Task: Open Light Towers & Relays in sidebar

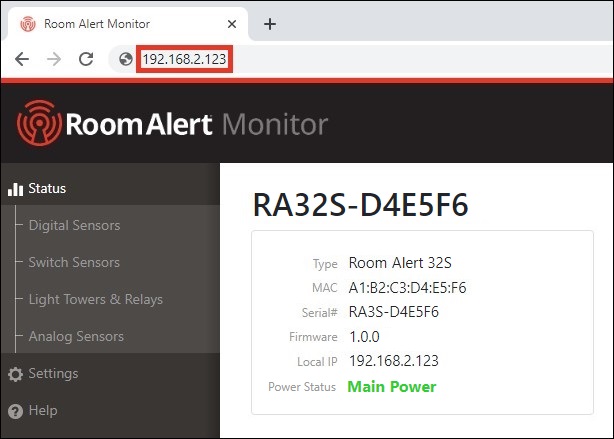Action: [x=96, y=300]
